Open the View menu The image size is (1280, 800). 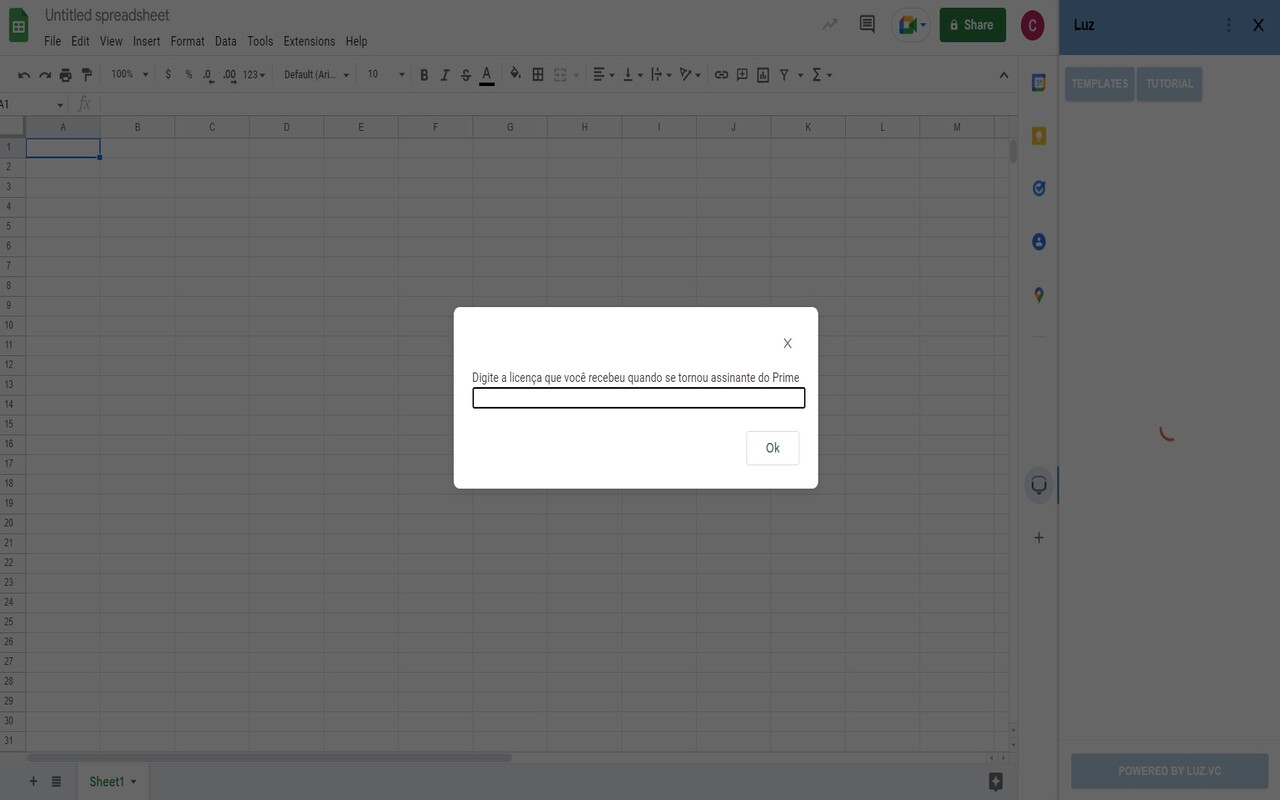click(x=111, y=41)
